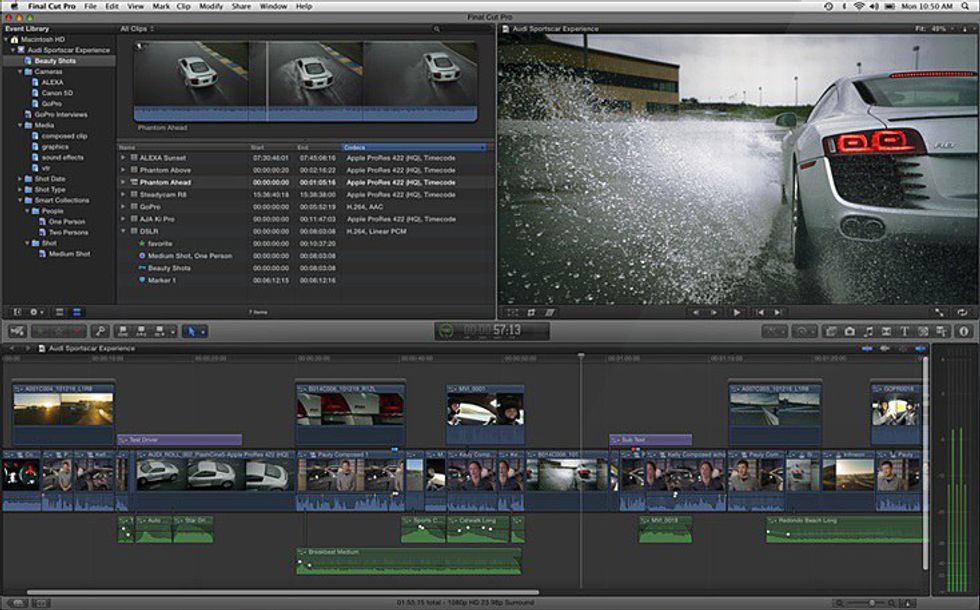Click the viewer fullscreen playback icon

pos(940,312)
